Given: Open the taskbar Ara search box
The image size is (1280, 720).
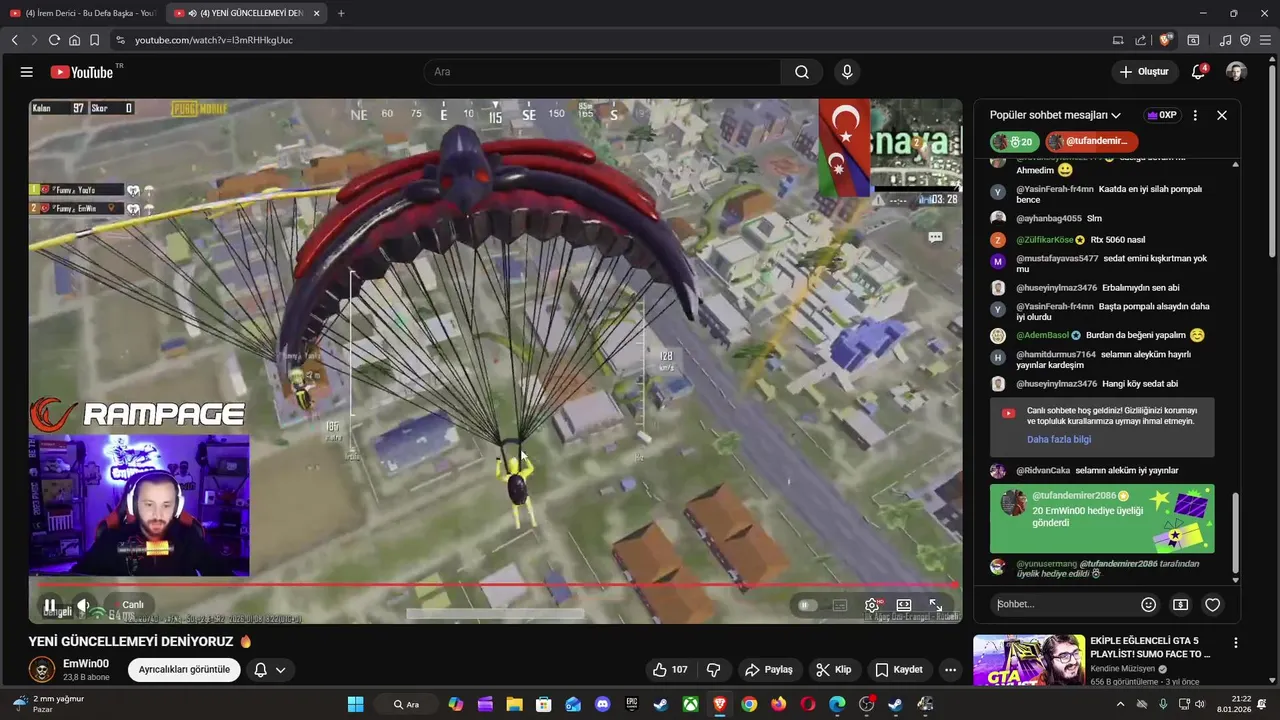Looking at the screenshot, I should pyautogui.click(x=407, y=704).
